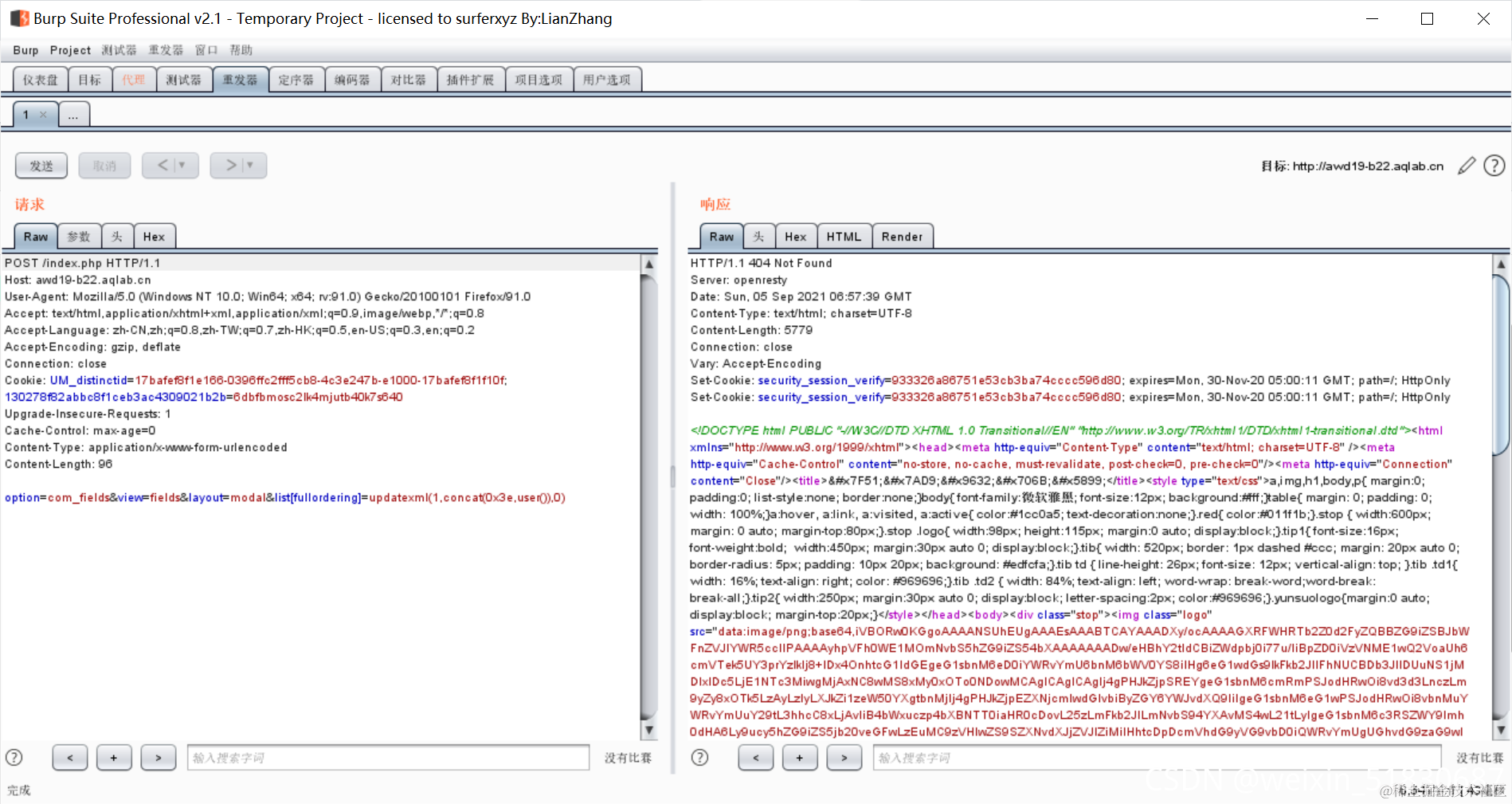
Task: Click the Burp Suite logo icon
Action: (x=19, y=18)
